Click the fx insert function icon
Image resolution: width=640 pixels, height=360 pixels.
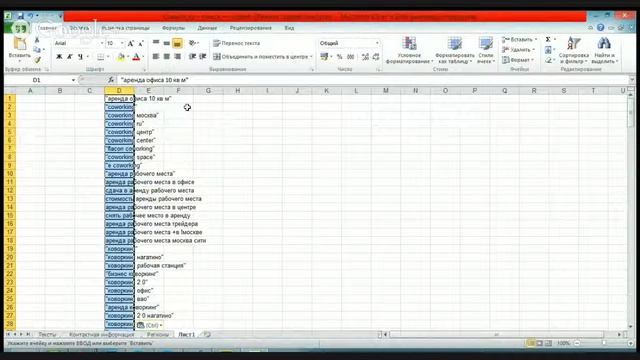[111, 80]
